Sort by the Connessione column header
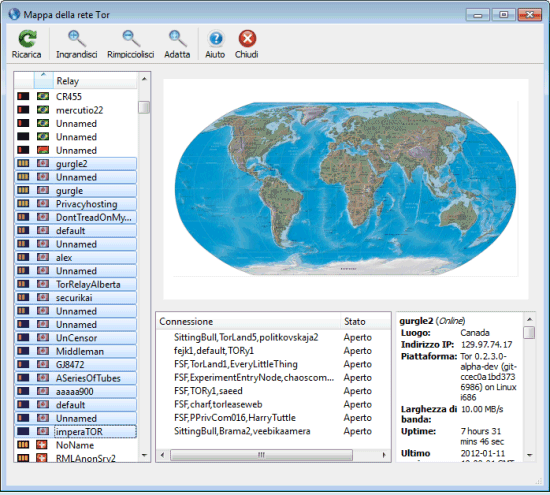Image resolution: width=550 pixels, height=495 pixels. pos(248,321)
